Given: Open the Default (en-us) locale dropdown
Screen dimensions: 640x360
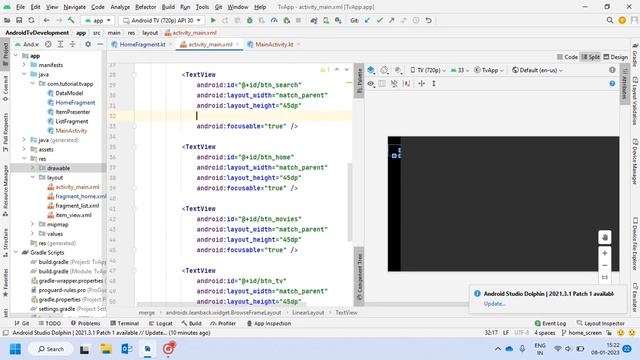Looking at the screenshot, I should (537, 70).
